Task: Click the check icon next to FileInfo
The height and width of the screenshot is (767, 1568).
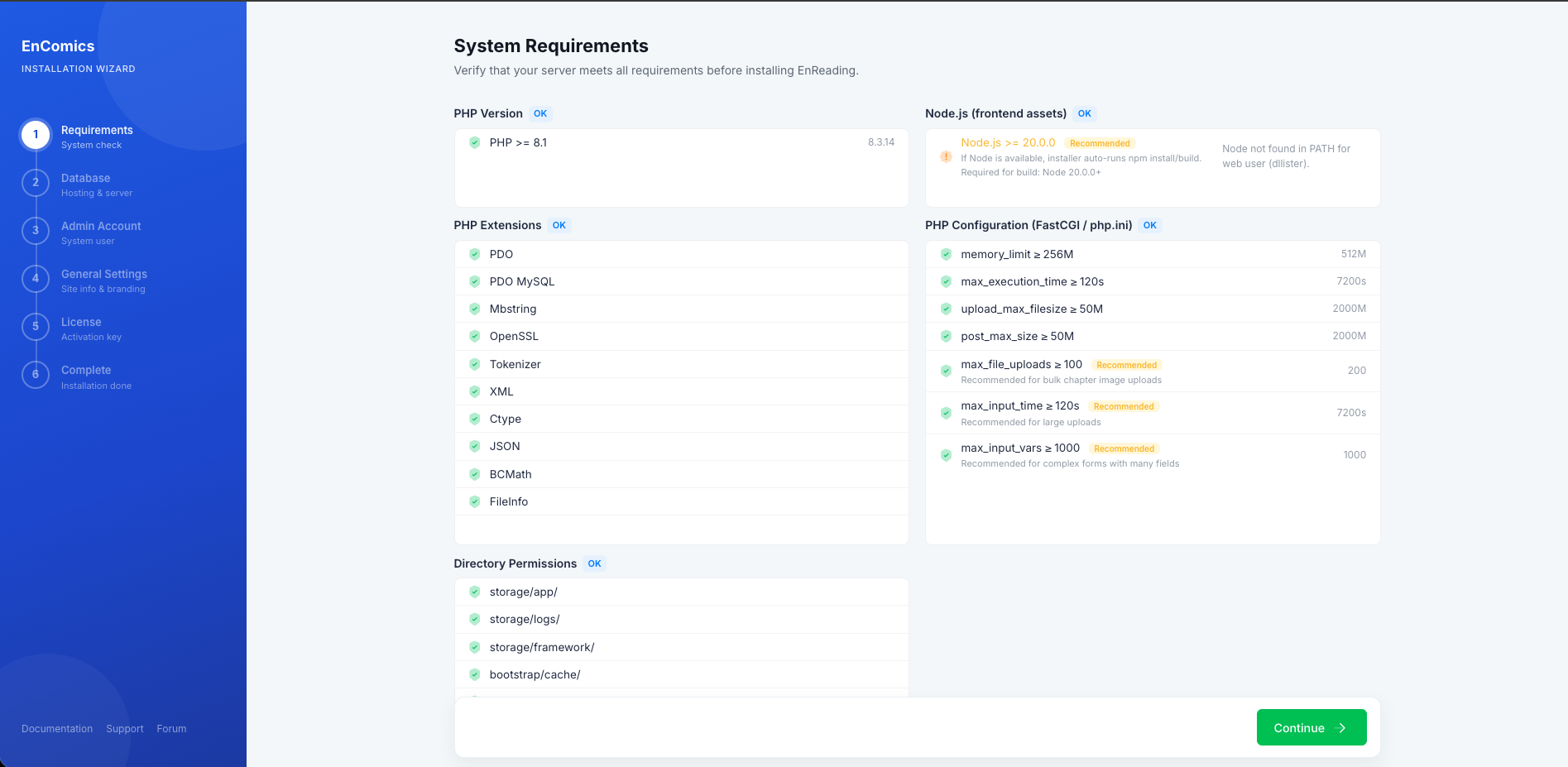Action: (475, 501)
